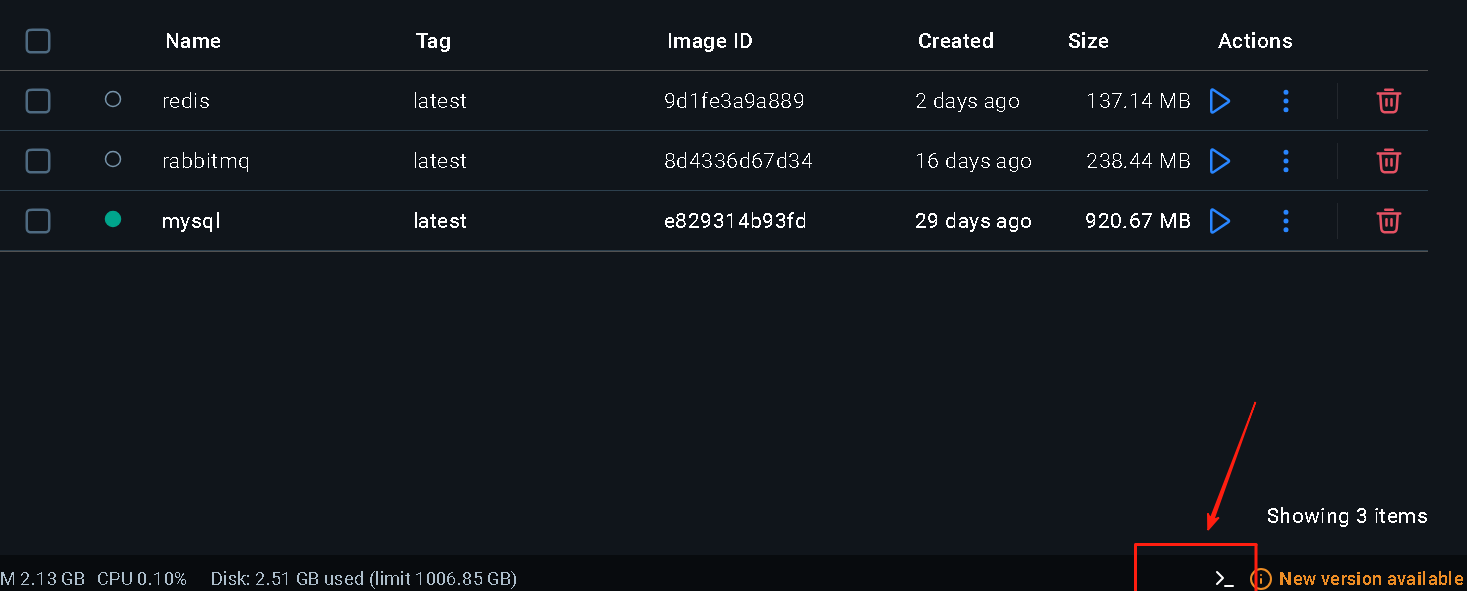Delete the redis image
This screenshot has width=1467, height=591.
1388,101
